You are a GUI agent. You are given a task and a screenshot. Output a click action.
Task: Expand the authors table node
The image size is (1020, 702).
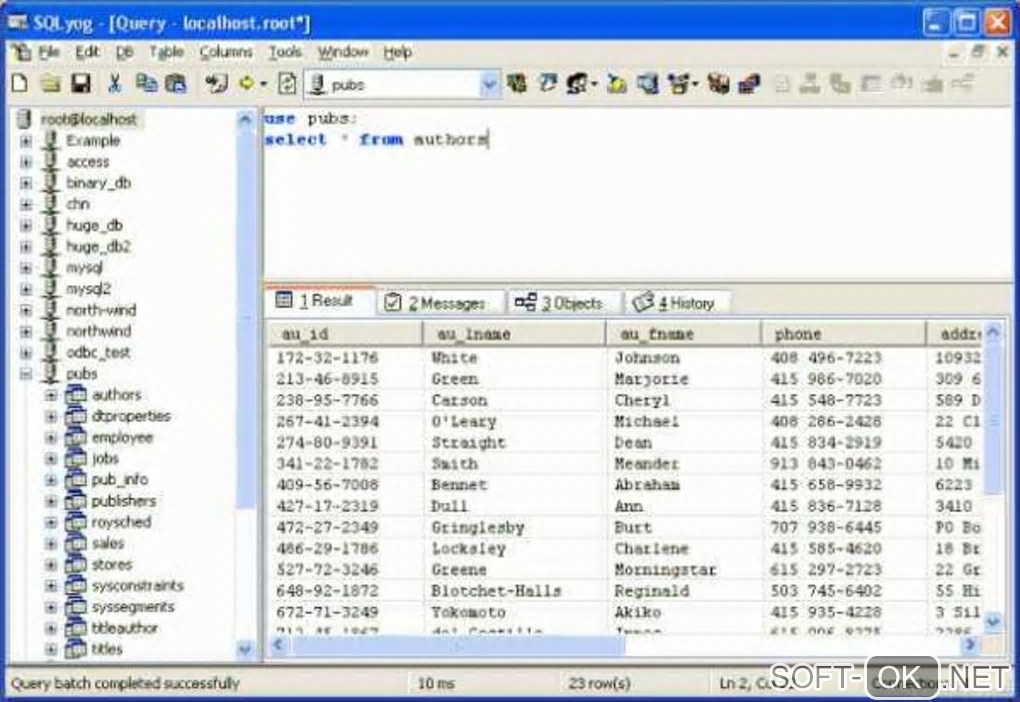pos(51,395)
